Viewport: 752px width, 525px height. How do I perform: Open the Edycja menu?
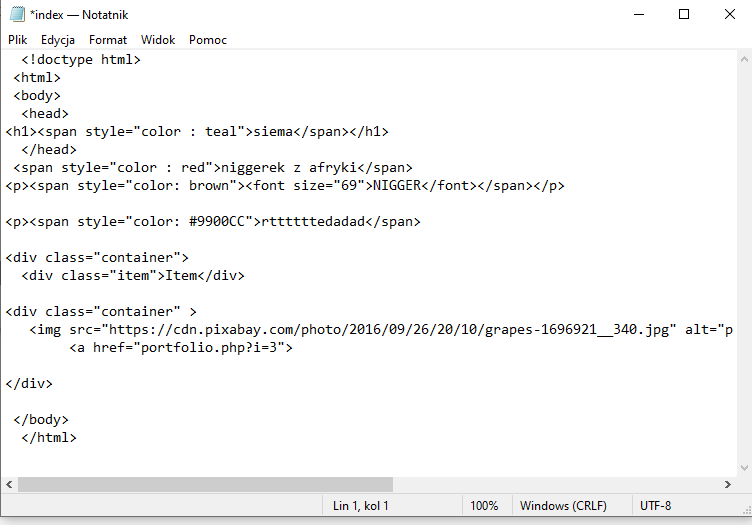[58, 40]
